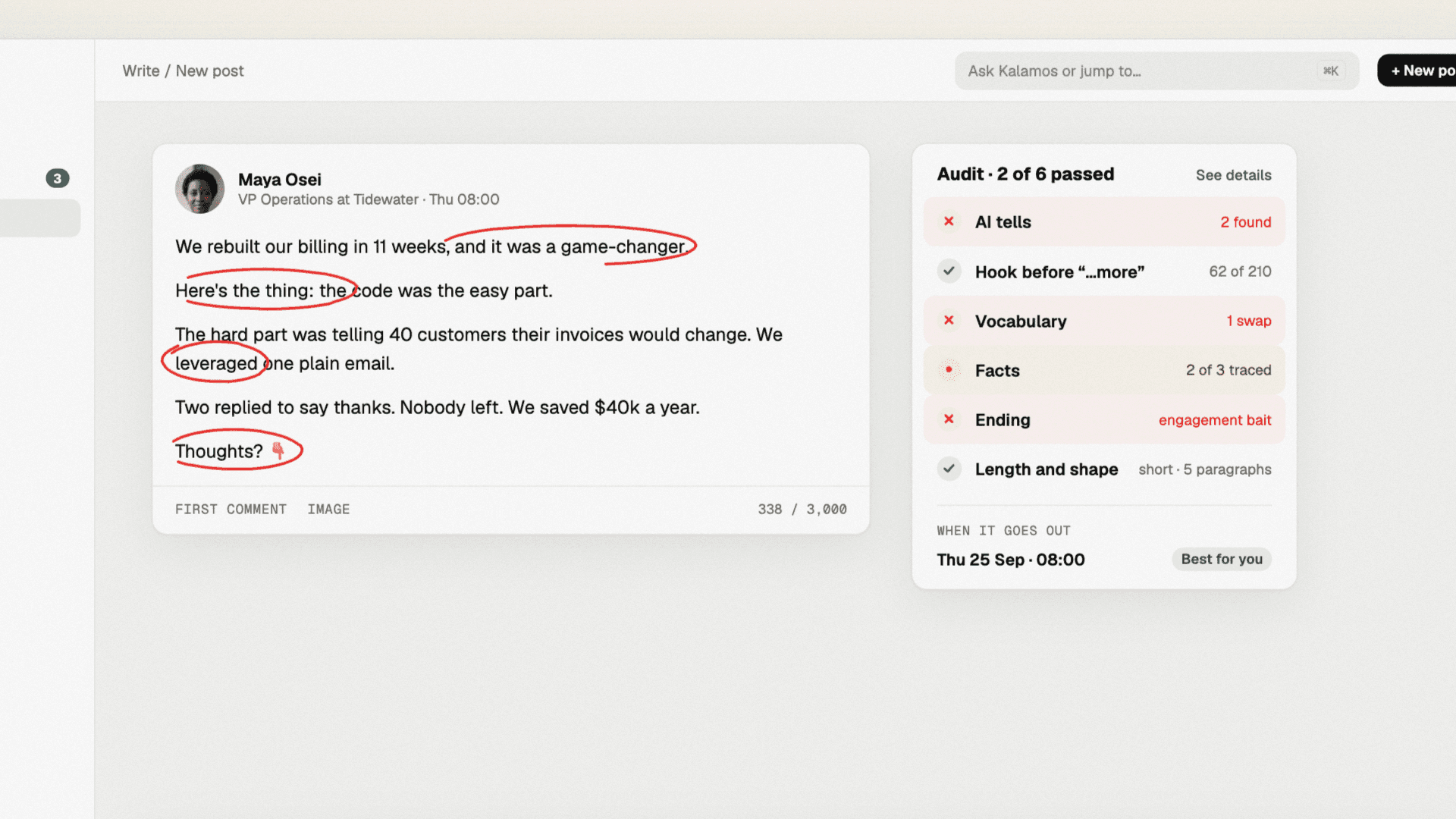1456x819 pixels.
Task: Click the red X icon beside Ending
Action: [x=949, y=419]
